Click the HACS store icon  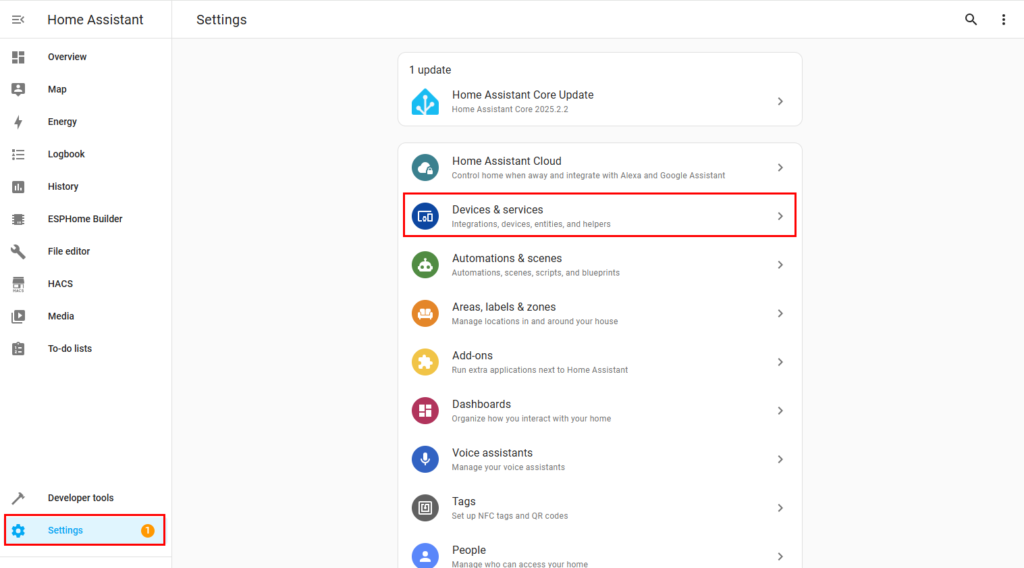pyautogui.click(x=18, y=284)
